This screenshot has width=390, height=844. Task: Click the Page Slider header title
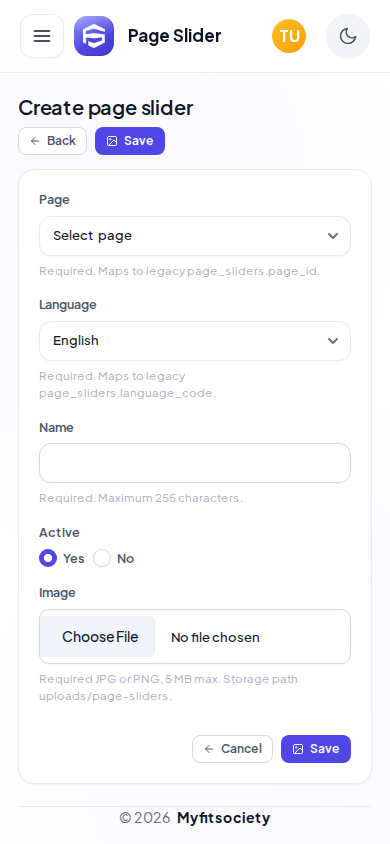[174, 36]
